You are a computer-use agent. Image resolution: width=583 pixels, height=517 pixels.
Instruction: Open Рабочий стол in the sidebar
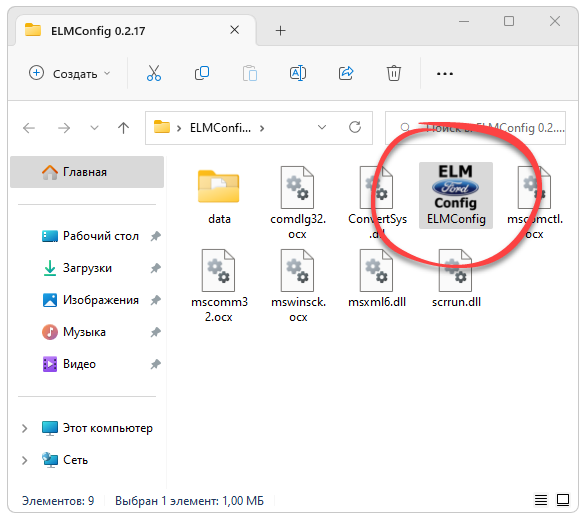click(91, 236)
